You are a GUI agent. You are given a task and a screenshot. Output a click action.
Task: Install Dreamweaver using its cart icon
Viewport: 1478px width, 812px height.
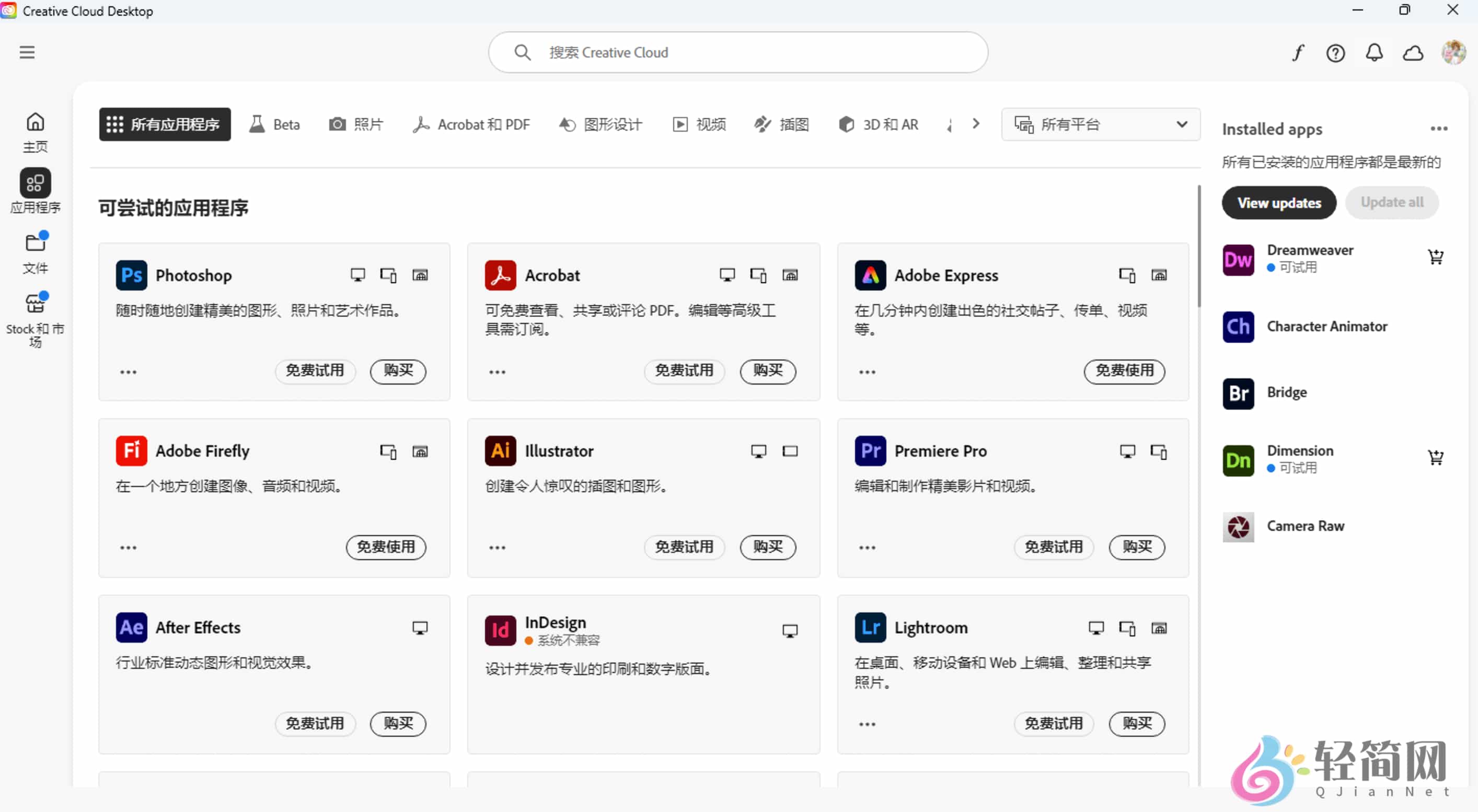[1436, 257]
